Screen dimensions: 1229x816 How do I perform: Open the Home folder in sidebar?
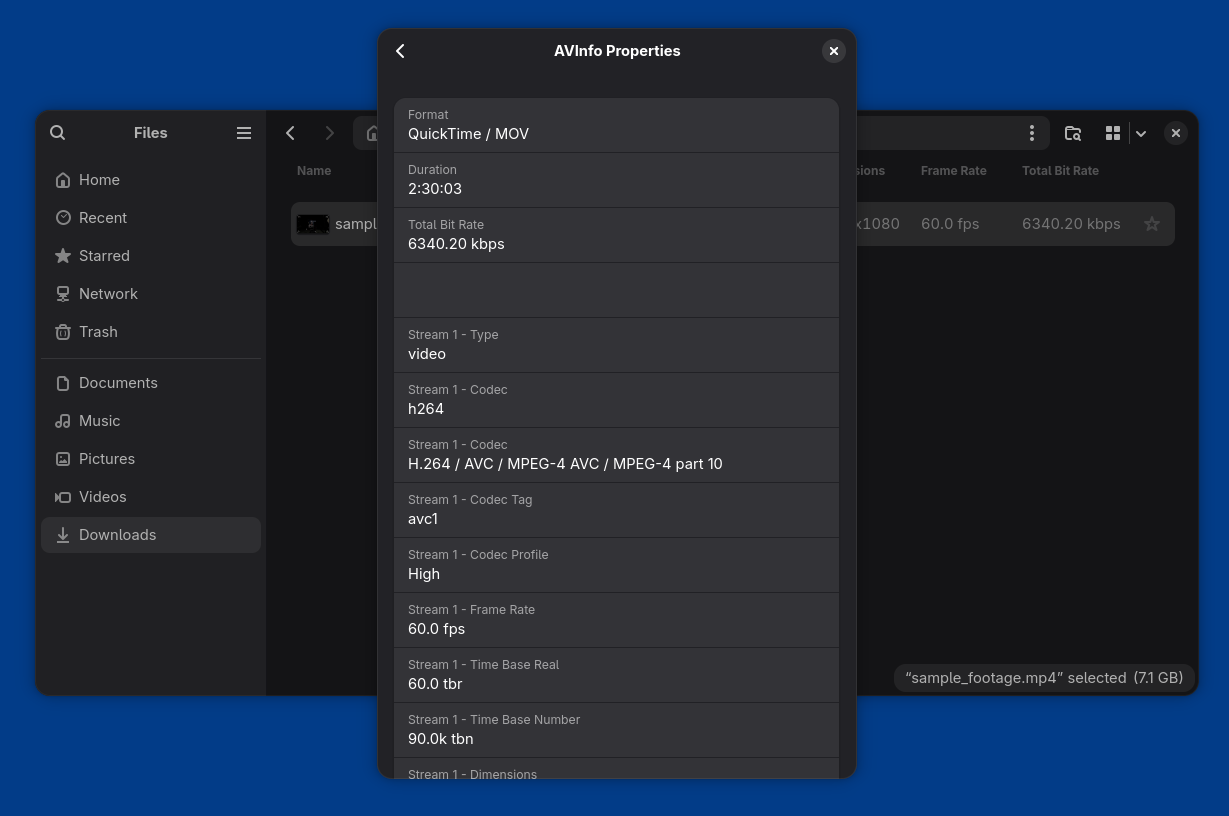[x=99, y=180]
